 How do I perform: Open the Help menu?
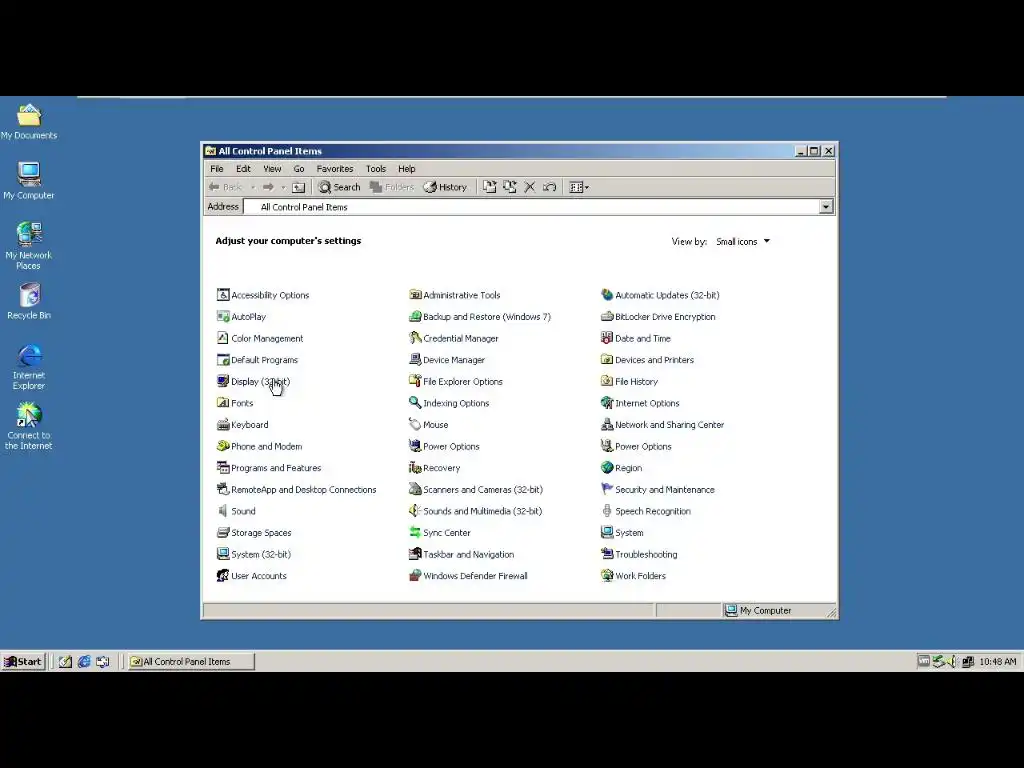[407, 168]
